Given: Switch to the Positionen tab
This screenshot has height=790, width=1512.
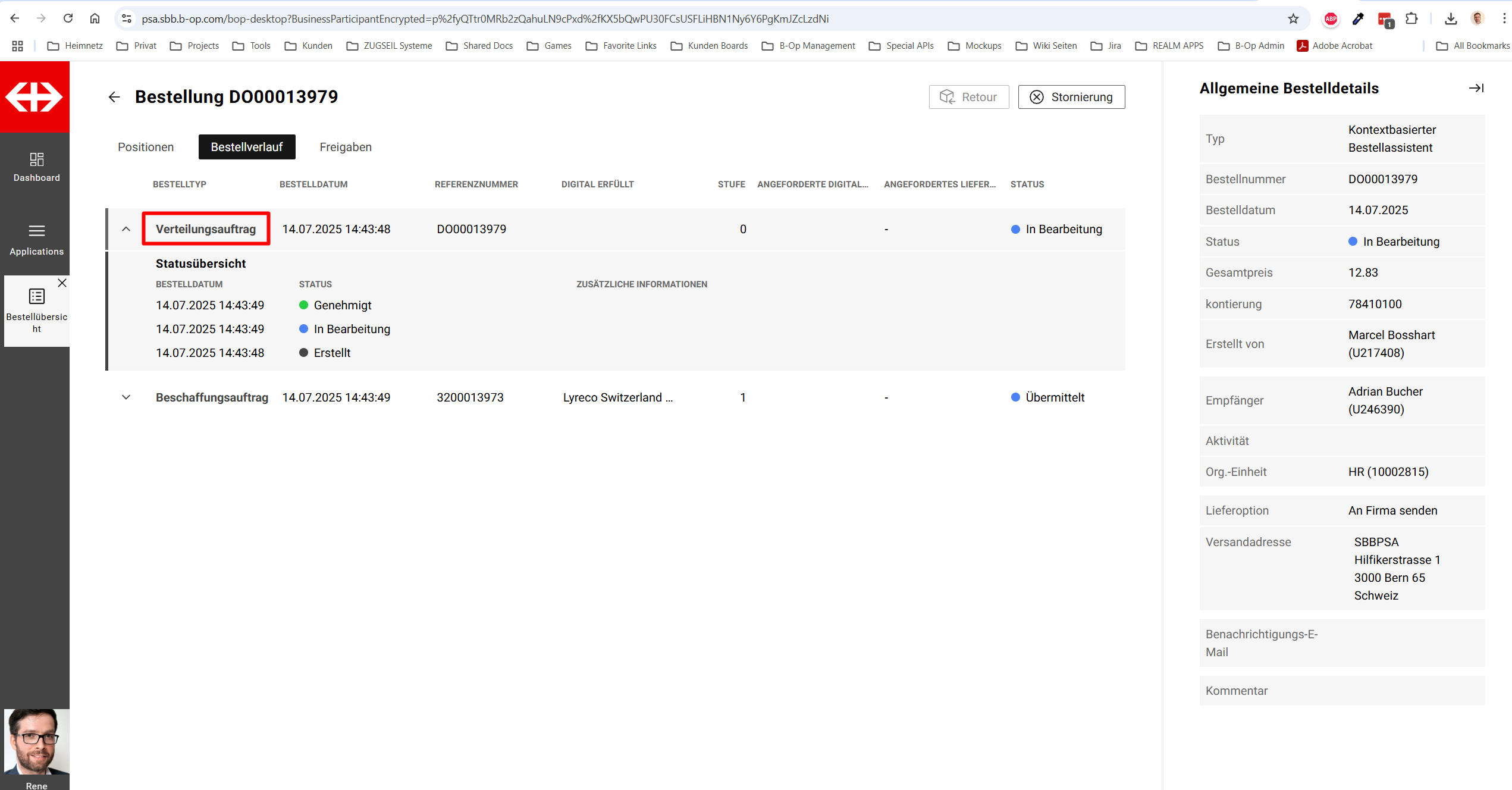Looking at the screenshot, I should (146, 147).
